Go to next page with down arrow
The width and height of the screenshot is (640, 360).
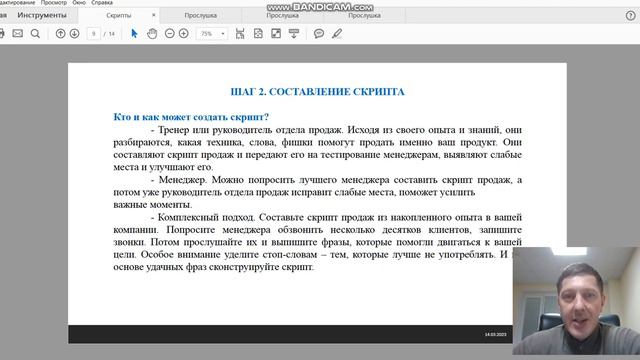[74, 33]
